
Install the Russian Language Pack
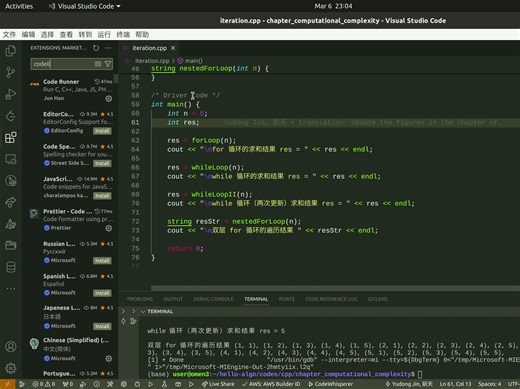click(102, 260)
